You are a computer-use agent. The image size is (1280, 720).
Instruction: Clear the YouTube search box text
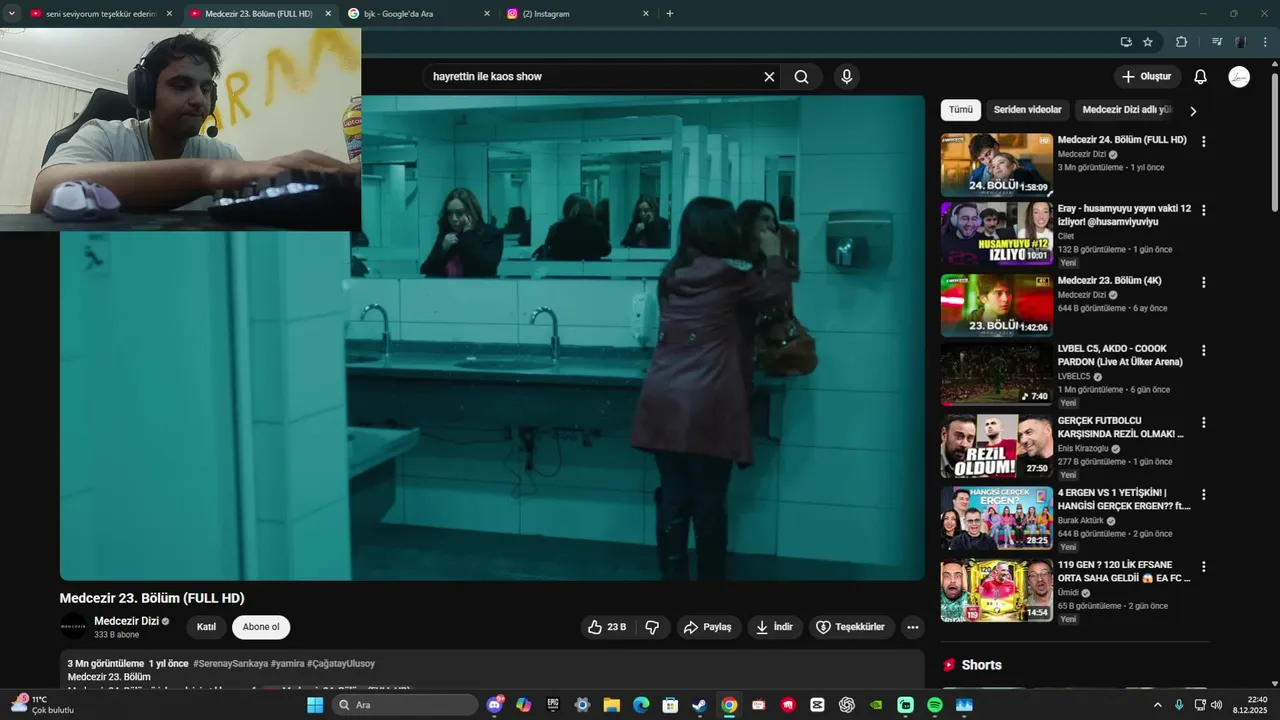769,77
